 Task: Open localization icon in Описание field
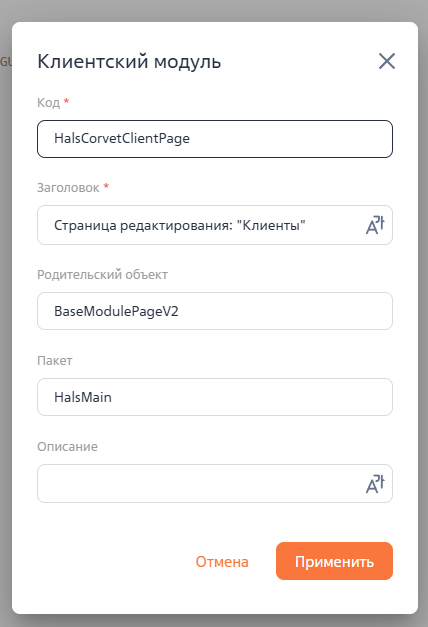[x=375, y=484]
